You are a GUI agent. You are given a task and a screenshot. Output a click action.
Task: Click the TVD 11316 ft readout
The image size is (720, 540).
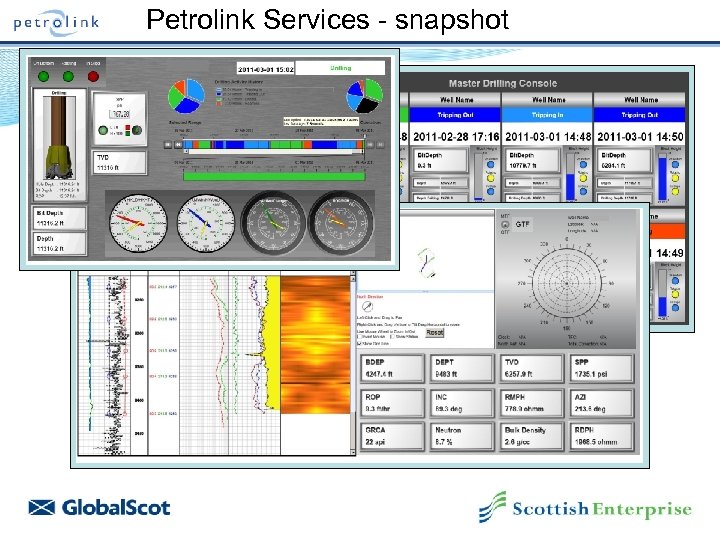point(119,163)
